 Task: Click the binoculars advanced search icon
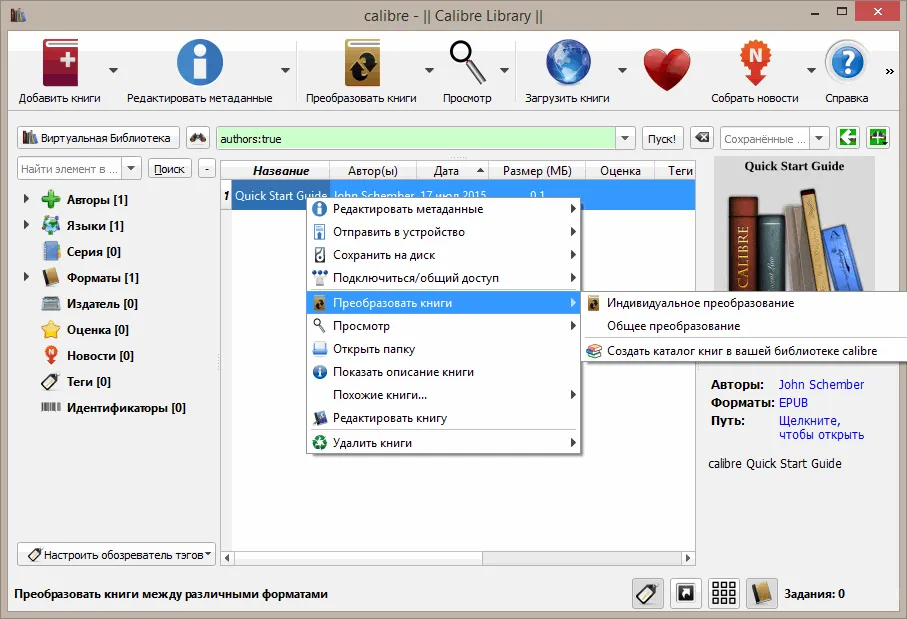pos(198,138)
